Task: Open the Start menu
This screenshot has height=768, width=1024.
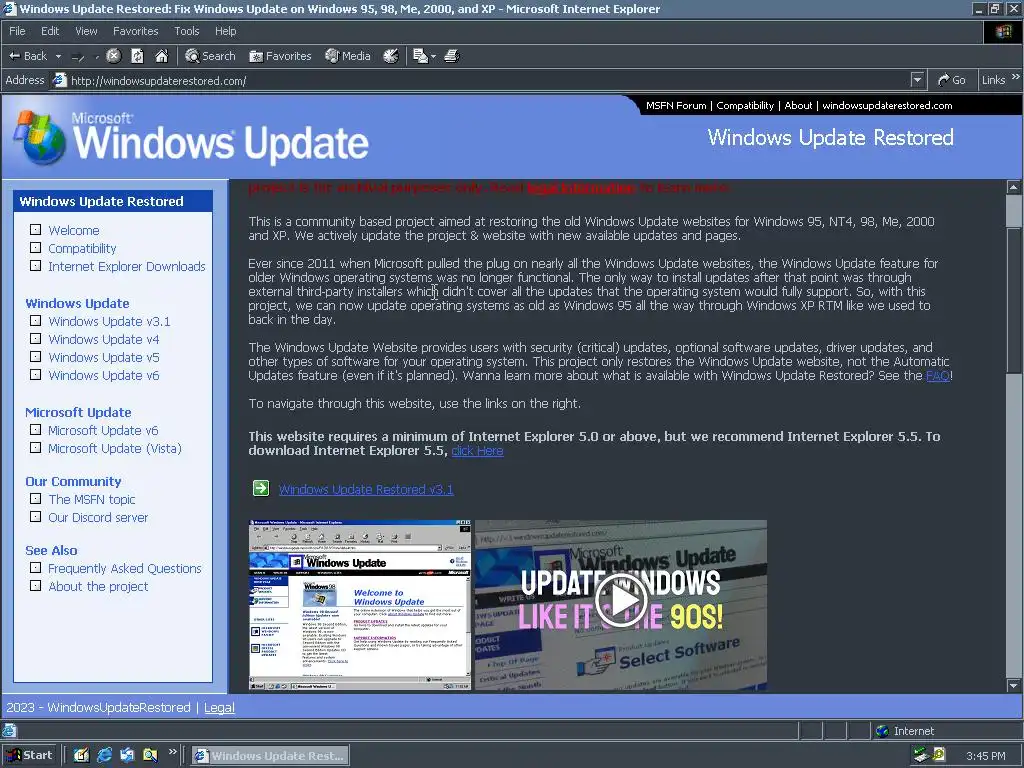Action: (29, 755)
